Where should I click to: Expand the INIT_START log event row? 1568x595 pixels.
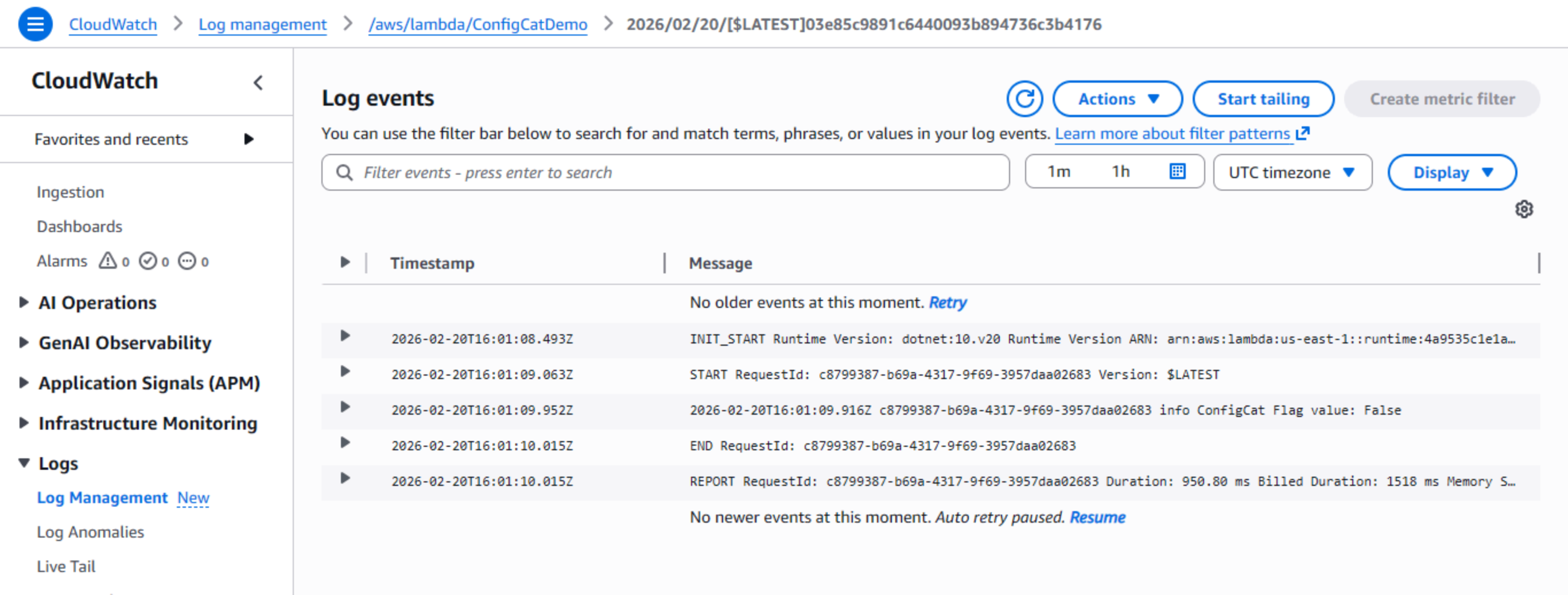(x=345, y=336)
